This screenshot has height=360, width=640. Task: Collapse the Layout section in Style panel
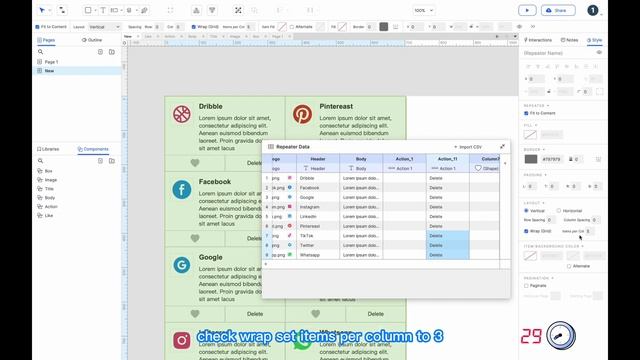tap(534, 202)
